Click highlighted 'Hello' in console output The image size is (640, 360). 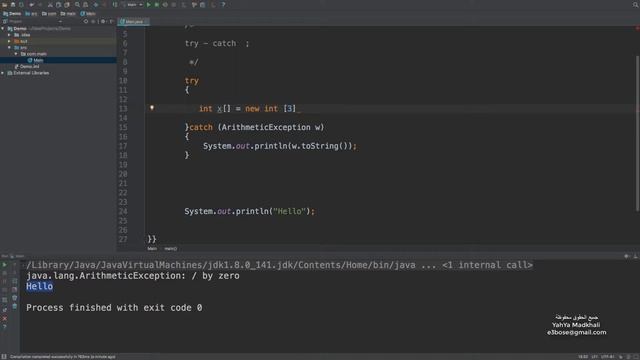coord(39,286)
